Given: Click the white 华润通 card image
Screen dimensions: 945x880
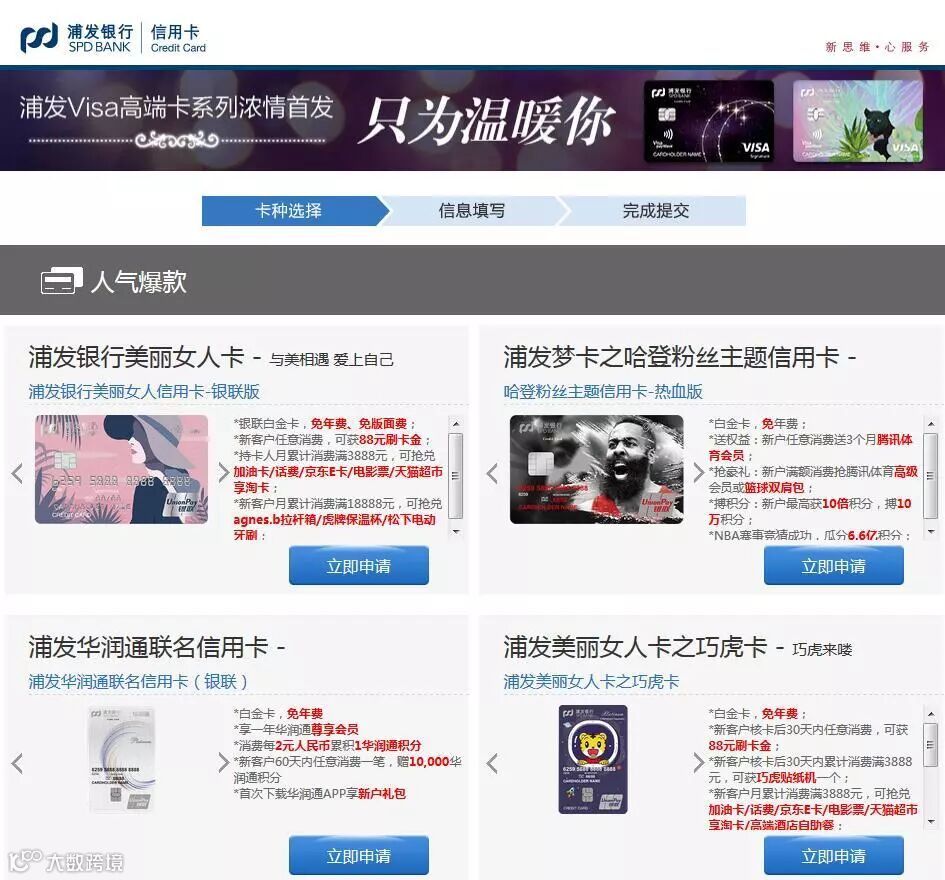Looking at the screenshot, I should click(x=121, y=759).
